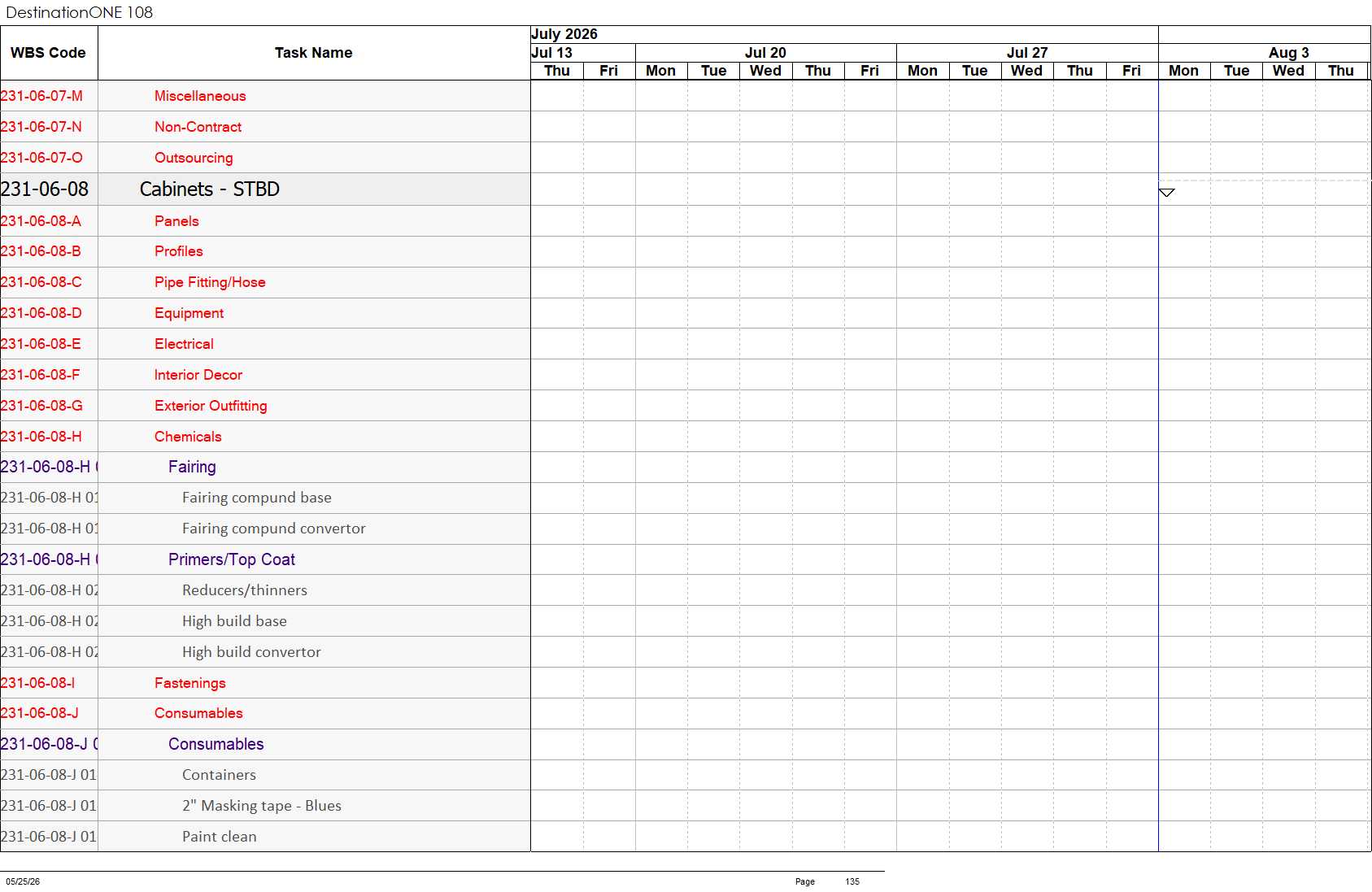Click the Wed column under Jul 27
1372x892 pixels.
[1027, 71]
